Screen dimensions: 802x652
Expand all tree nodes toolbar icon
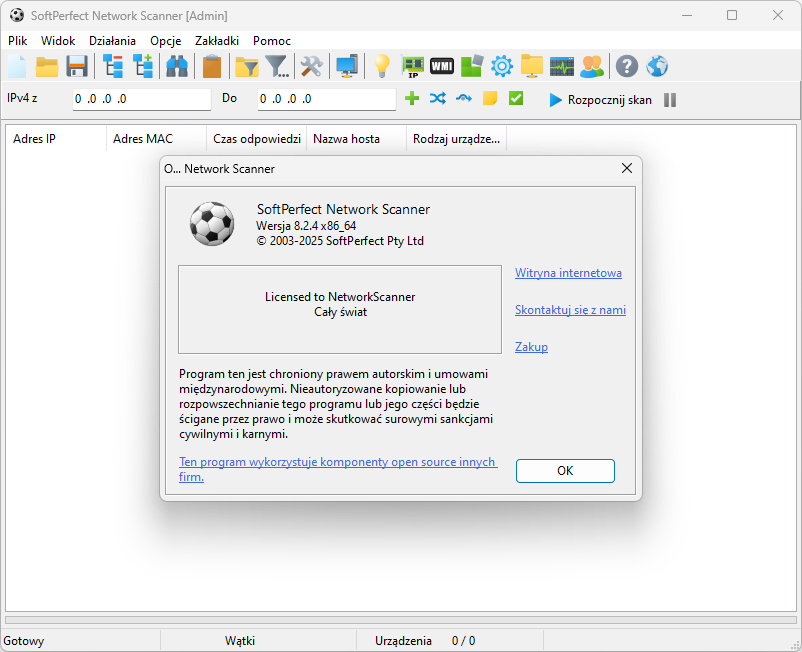coord(143,66)
